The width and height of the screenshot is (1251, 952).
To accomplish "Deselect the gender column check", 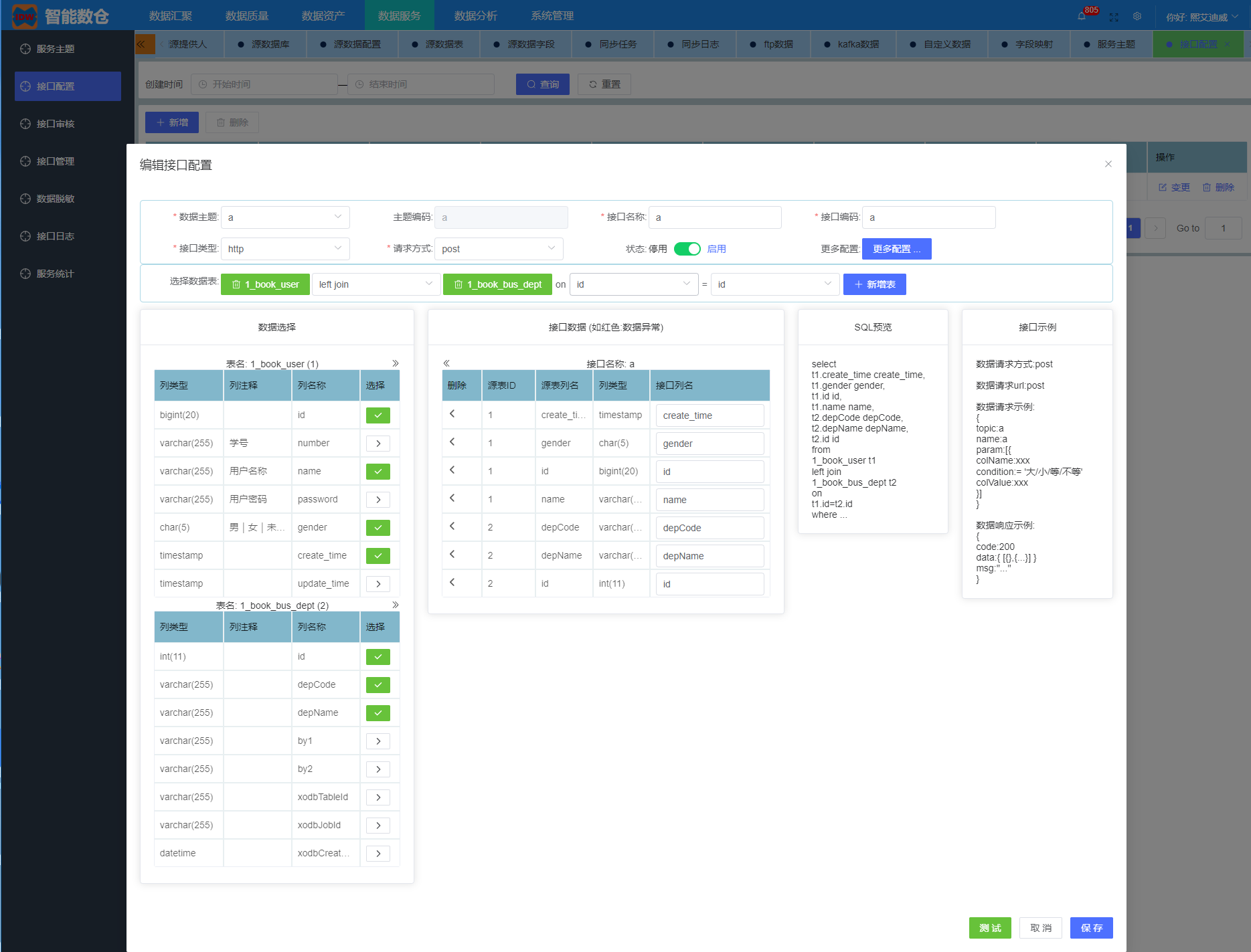I will pyautogui.click(x=378, y=528).
